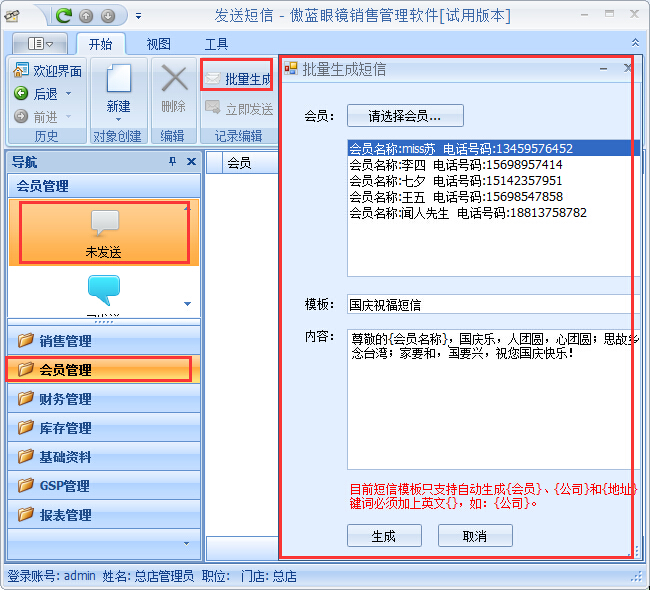This screenshot has height=590, width=650.
Task: Click the 新建 new document icon
Action: click(x=118, y=80)
